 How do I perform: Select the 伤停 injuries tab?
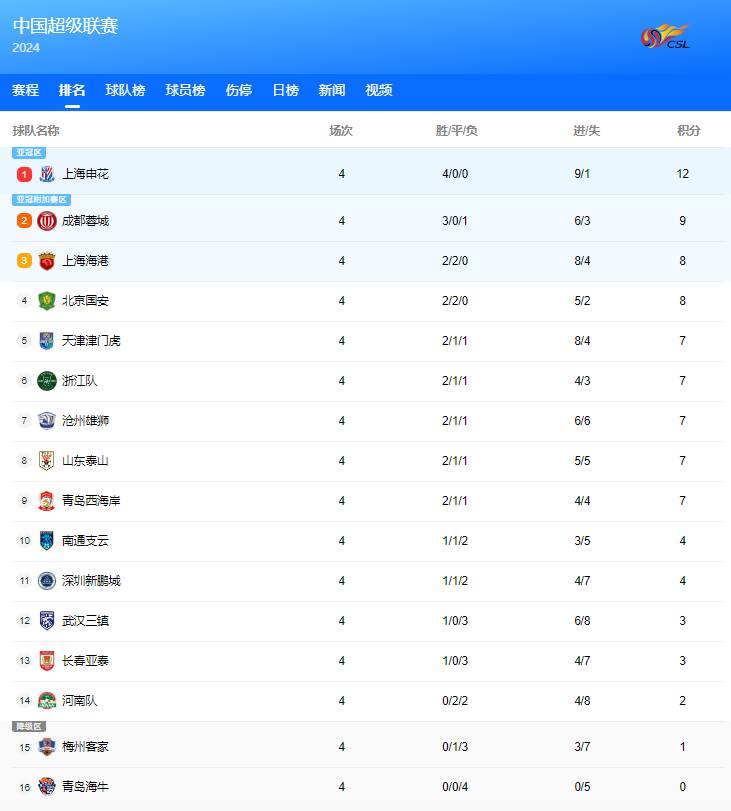point(238,90)
